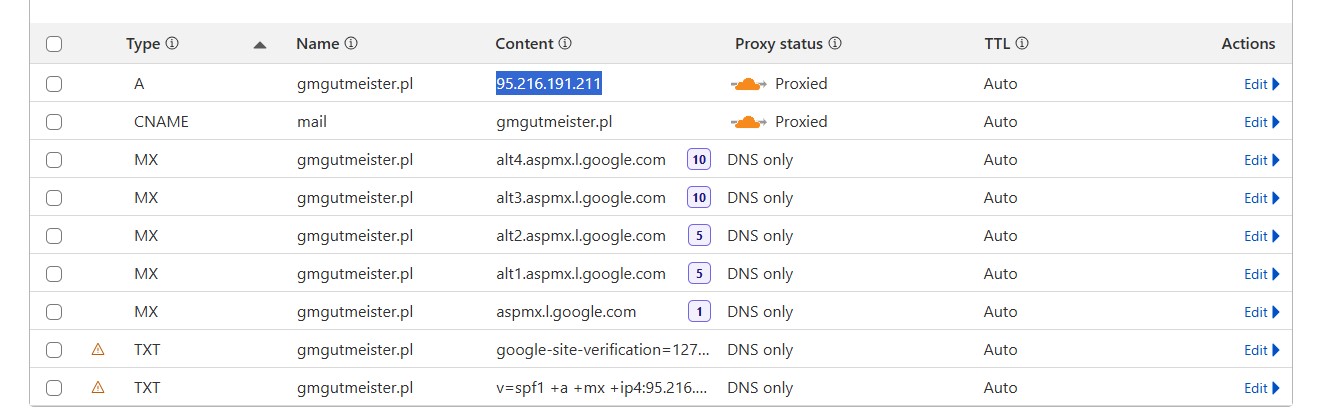Viewport: 1320px width, 419px height.
Task: Check the box for the A record row
Action: click(54, 84)
